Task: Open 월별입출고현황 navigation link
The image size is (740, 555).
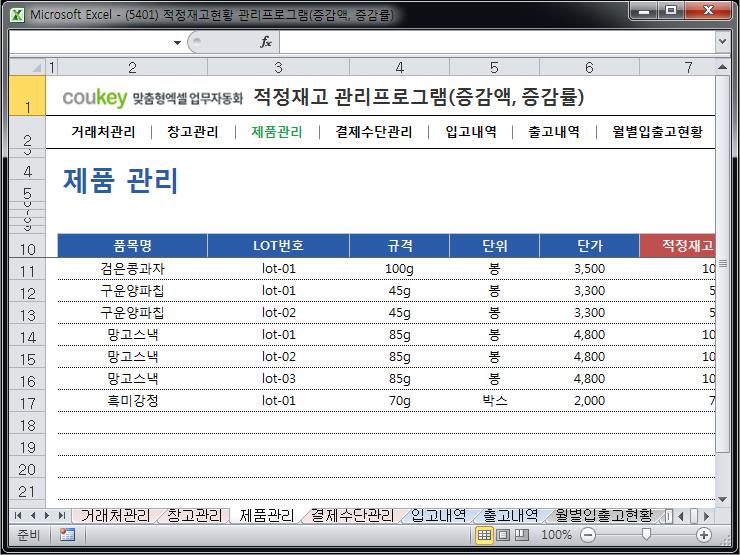Action: pyautogui.click(x=657, y=132)
